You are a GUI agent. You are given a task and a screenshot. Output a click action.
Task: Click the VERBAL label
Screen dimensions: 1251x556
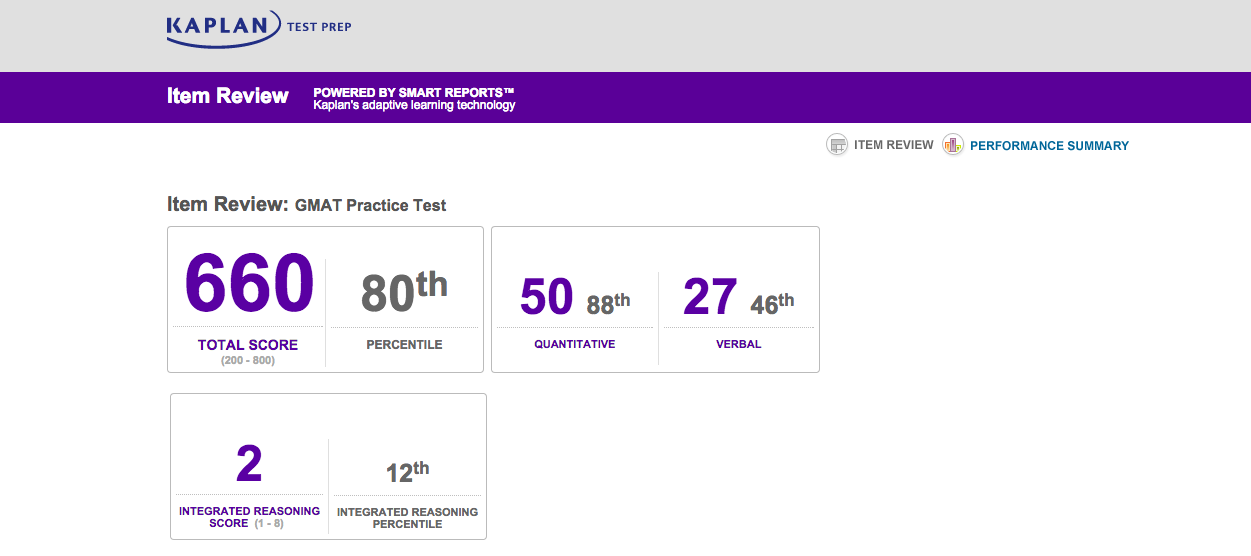[739, 344]
